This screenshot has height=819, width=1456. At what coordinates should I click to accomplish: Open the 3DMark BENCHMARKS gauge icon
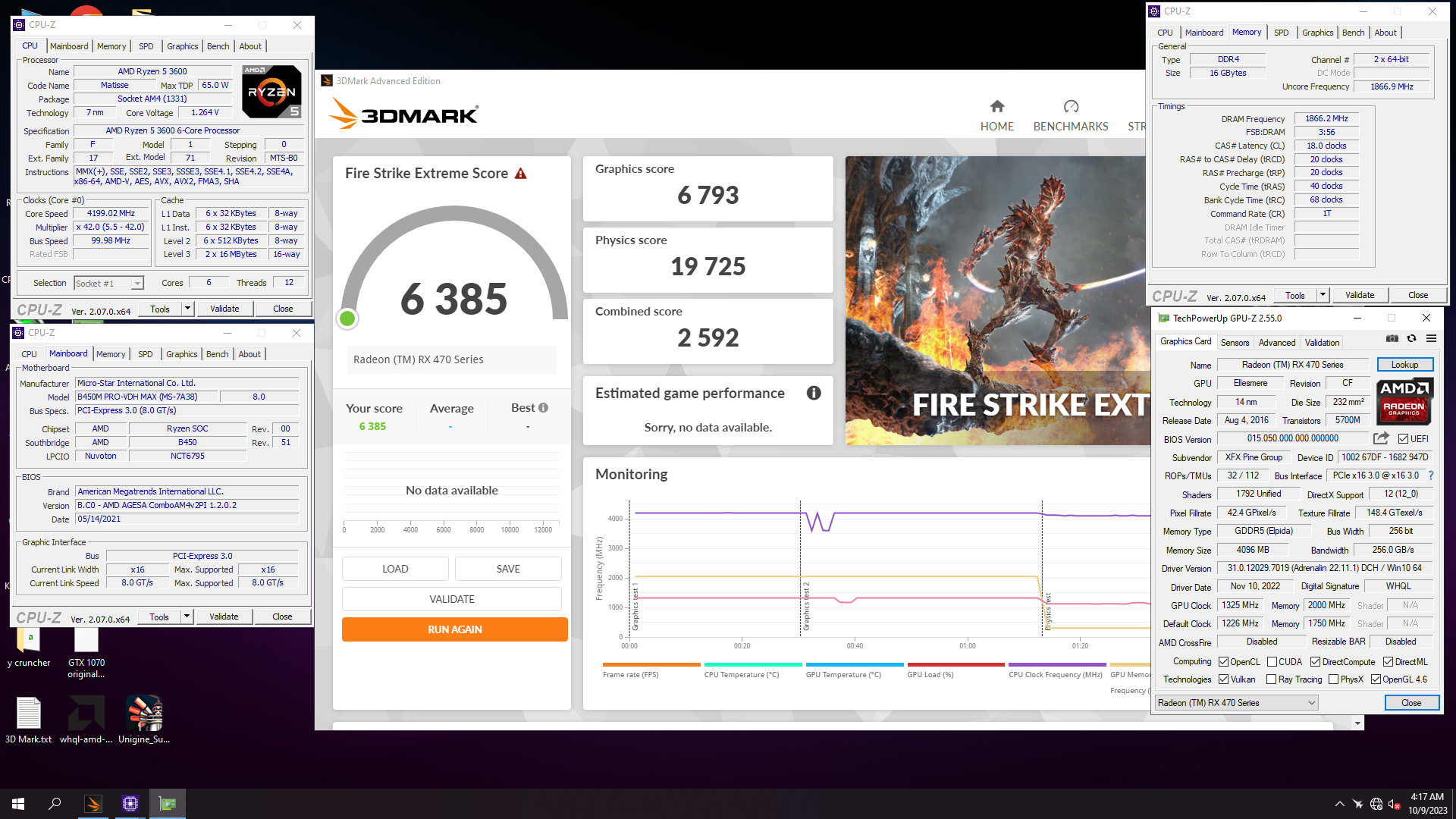[x=1071, y=106]
